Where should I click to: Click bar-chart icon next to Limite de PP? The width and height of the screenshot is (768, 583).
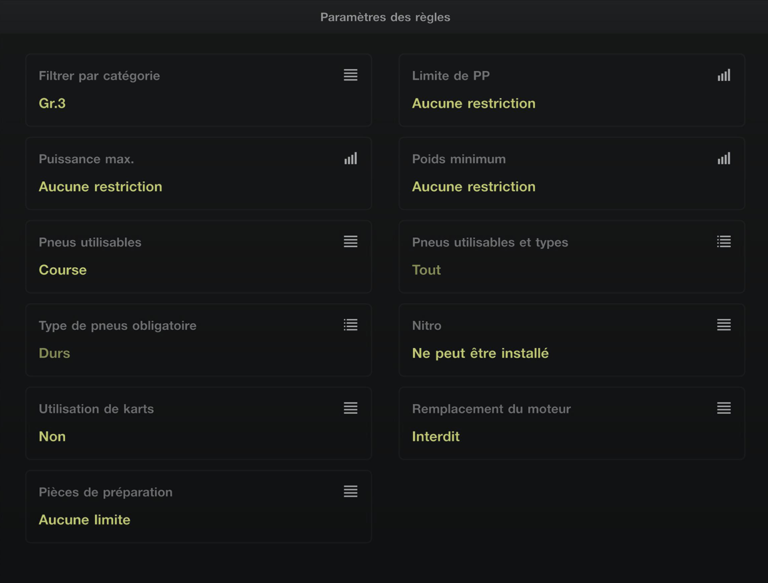pos(723,75)
